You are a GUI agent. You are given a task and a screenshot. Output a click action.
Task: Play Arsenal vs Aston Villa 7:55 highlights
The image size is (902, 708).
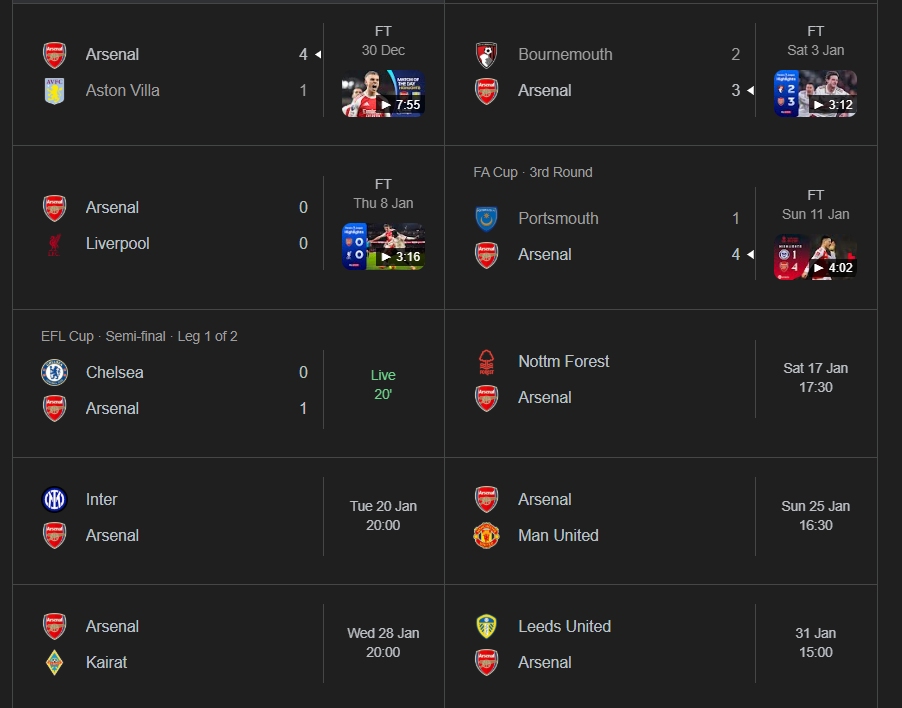point(383,94)
